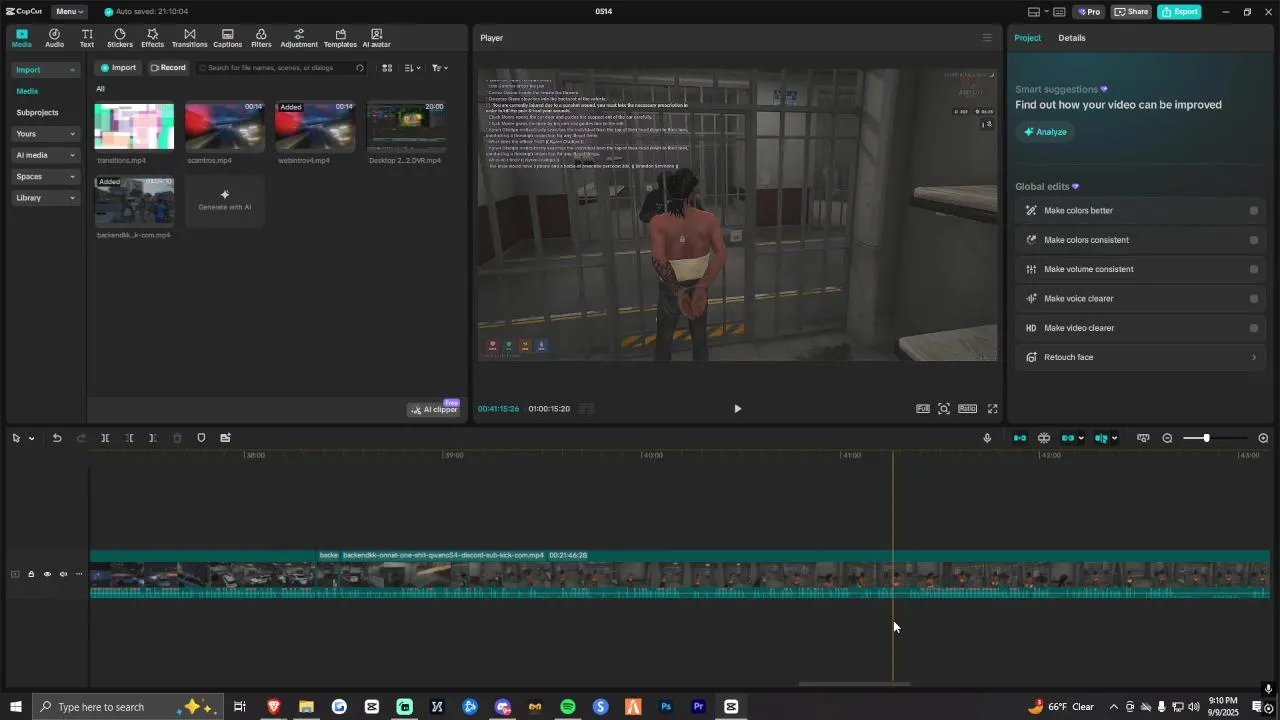Click the horizontal timeline scrollbar
The height and width of the screenshot is (720, 1280).
[x=854, y=684]
